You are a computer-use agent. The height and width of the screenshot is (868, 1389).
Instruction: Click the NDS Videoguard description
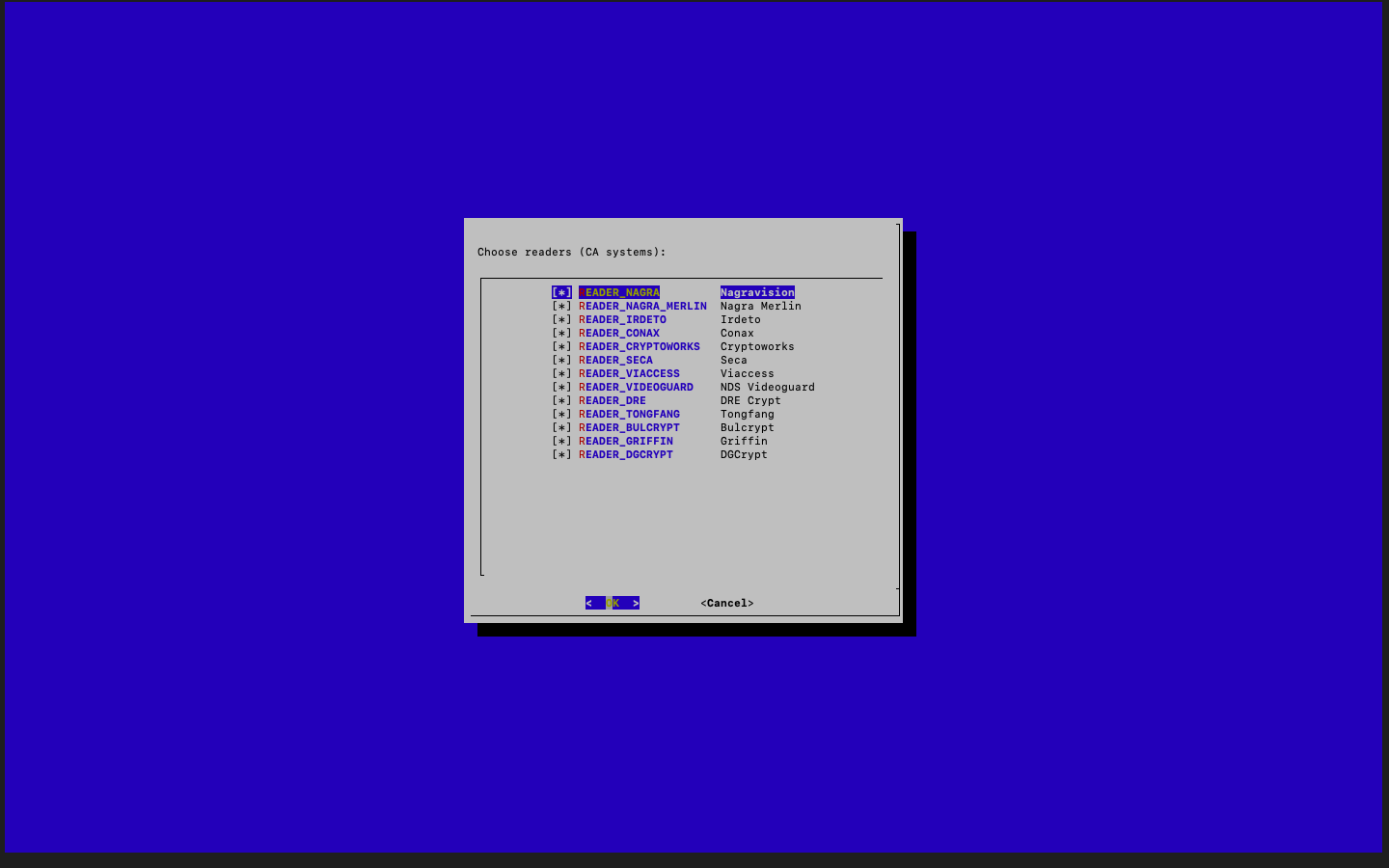[767, 387]
